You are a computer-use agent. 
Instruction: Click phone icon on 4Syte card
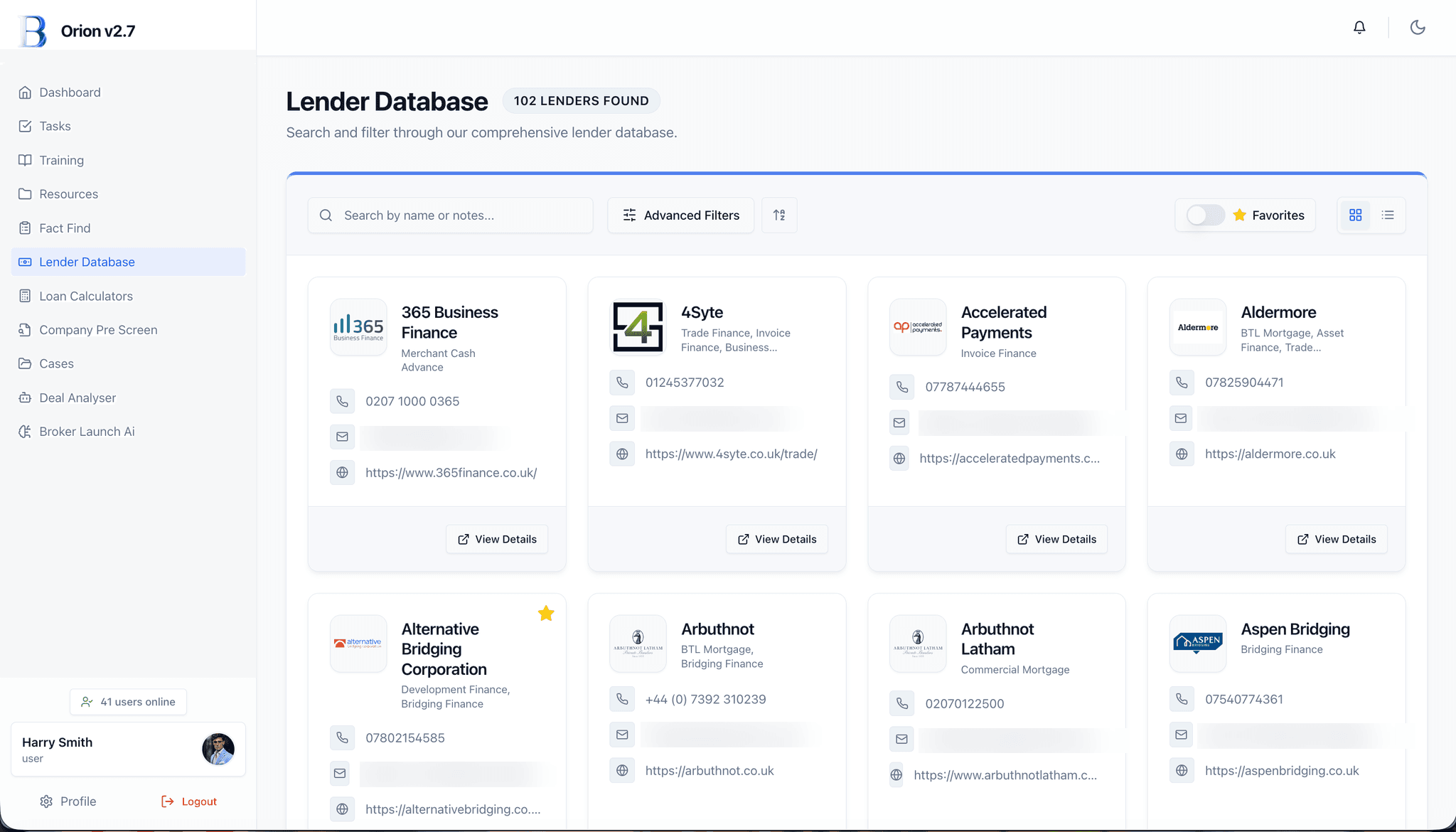tap(622, 383)
